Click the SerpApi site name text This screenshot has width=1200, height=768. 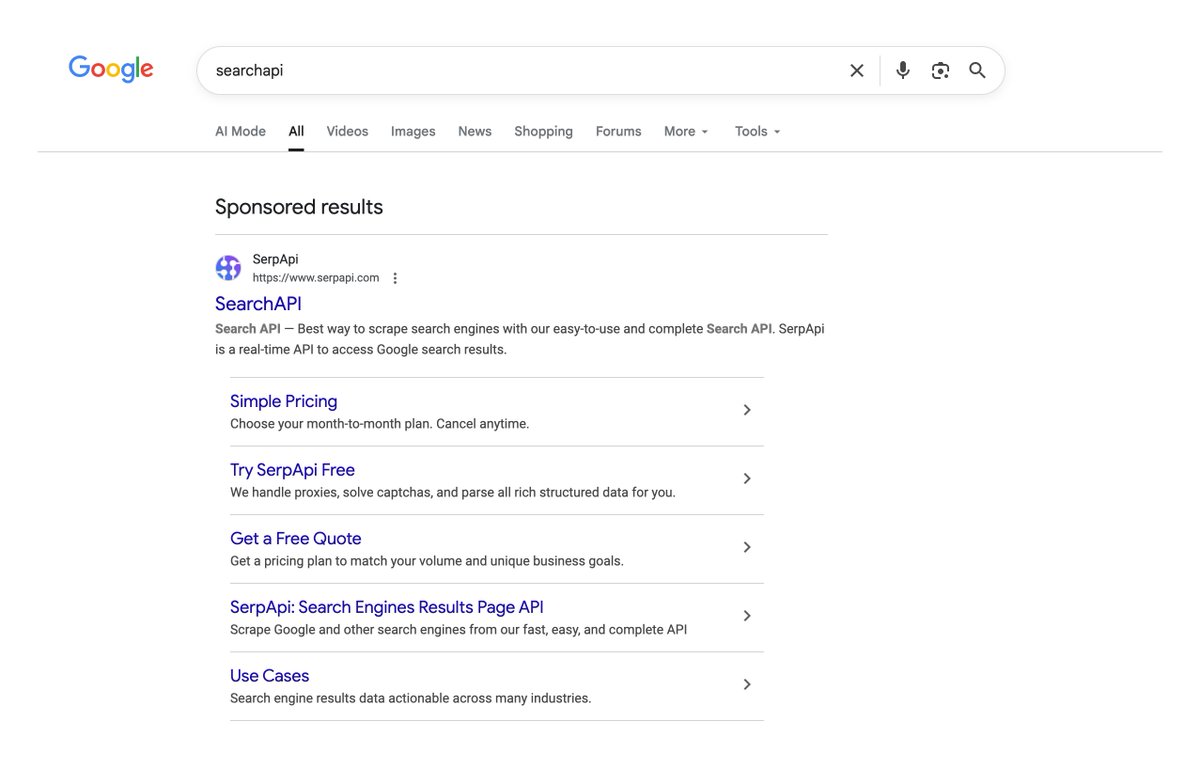point(275,259)
